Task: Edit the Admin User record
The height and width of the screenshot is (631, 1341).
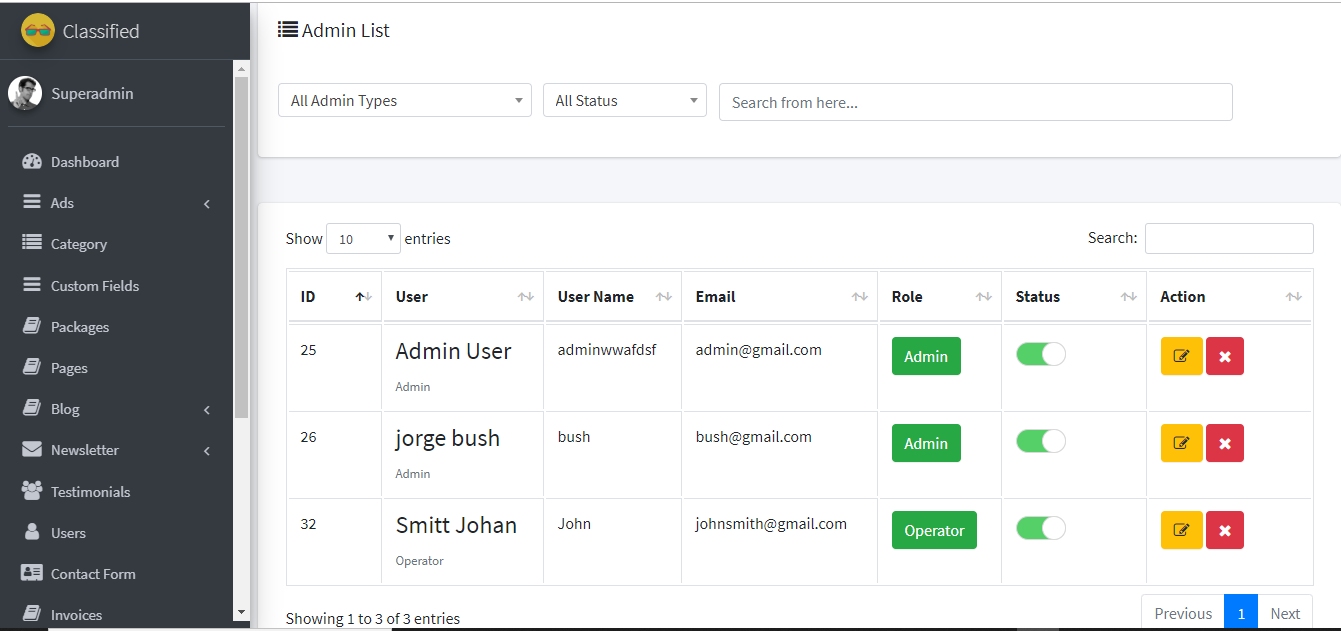Action: pyautogui.click(x=1181, y=356)
